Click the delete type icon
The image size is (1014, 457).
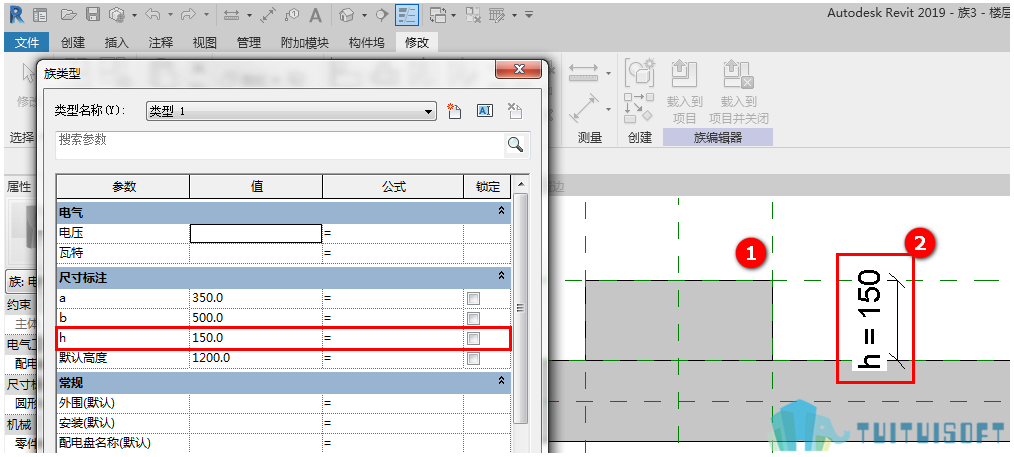click(x=515, y=111)
